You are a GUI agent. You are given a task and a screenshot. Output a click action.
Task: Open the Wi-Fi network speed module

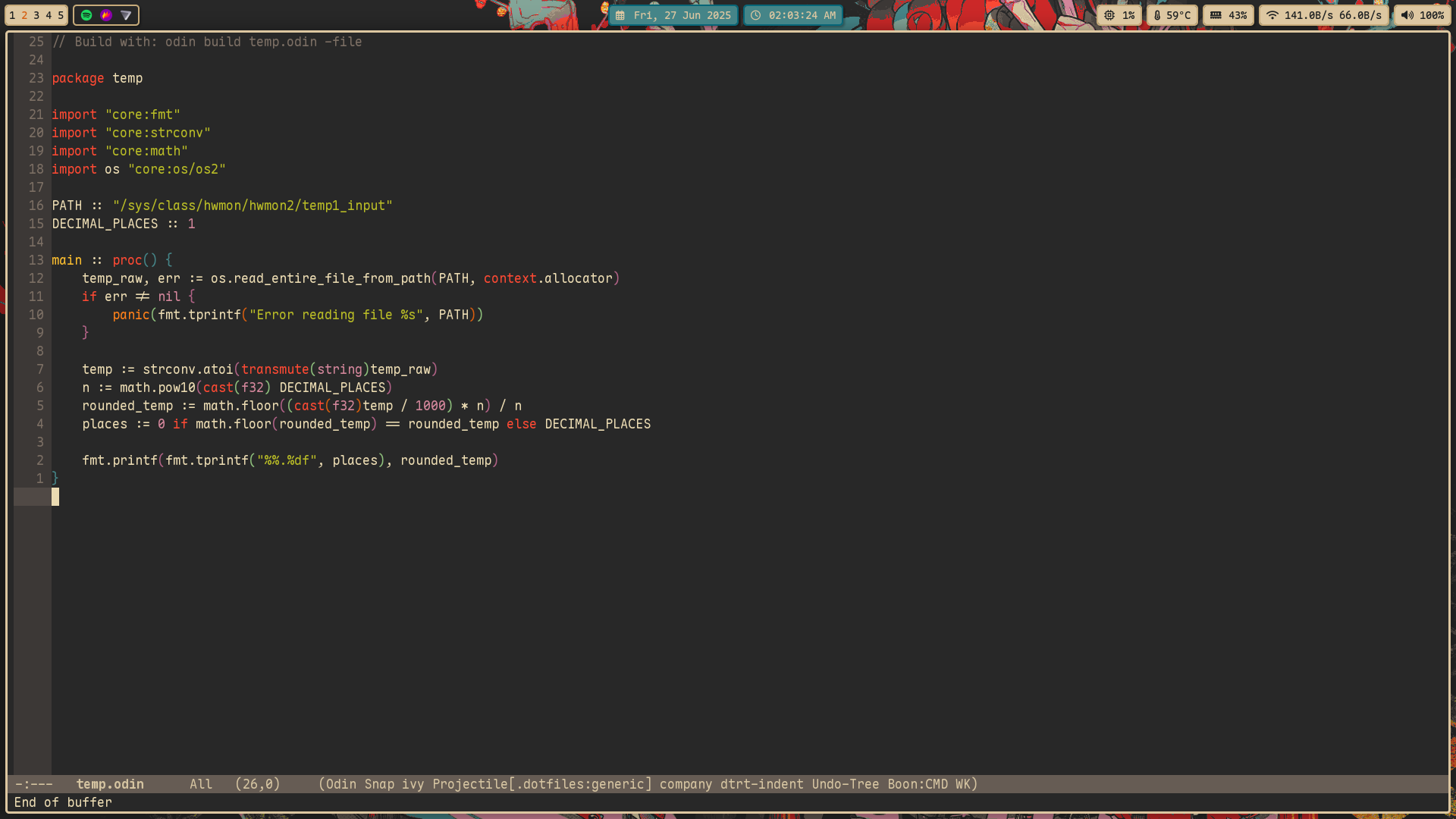click(x=1324, y=15)
